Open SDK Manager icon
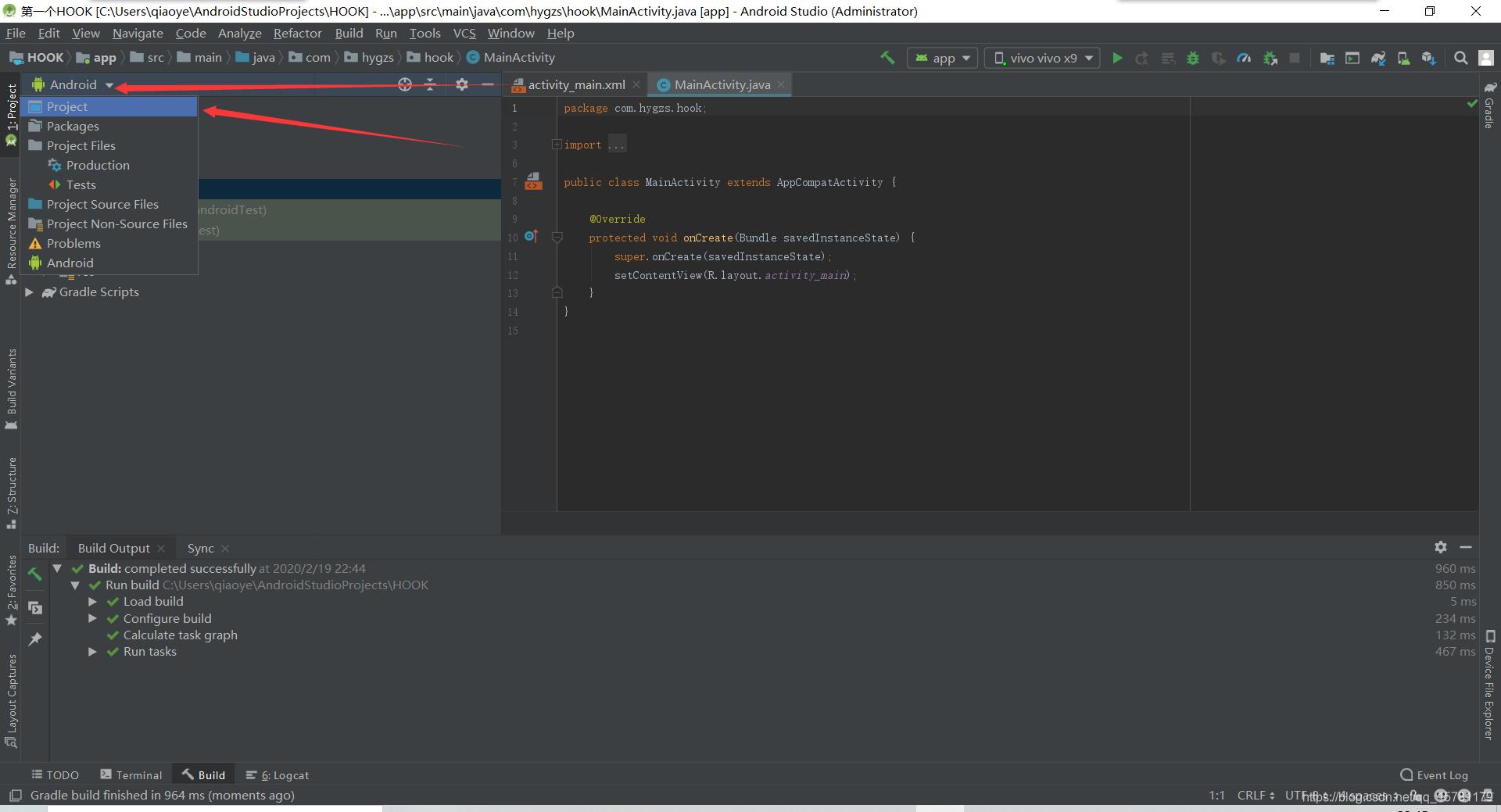Screen dimensions: 1501x812 click(x=1429, y=58)
